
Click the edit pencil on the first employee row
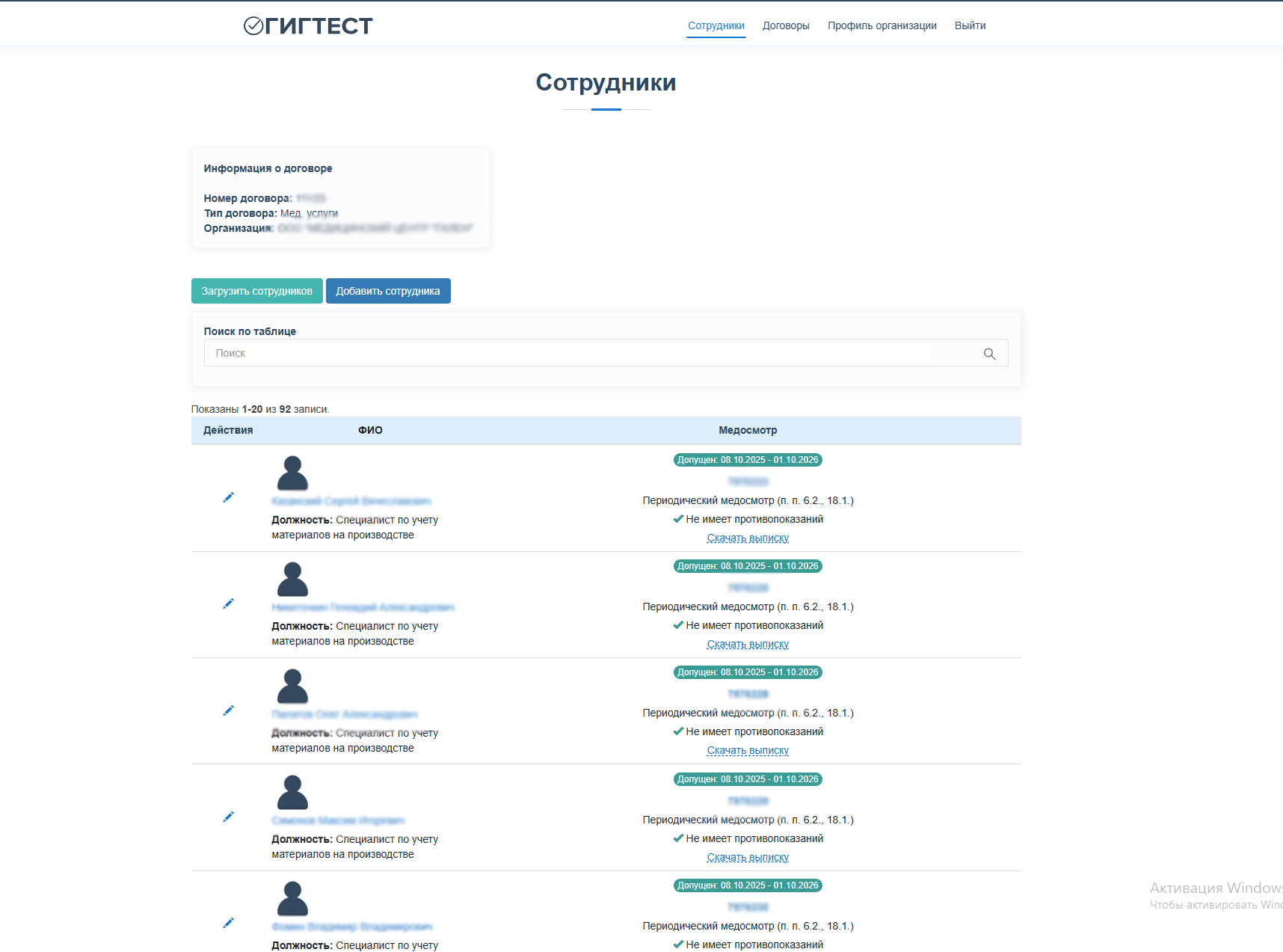(x=229, y=497)
